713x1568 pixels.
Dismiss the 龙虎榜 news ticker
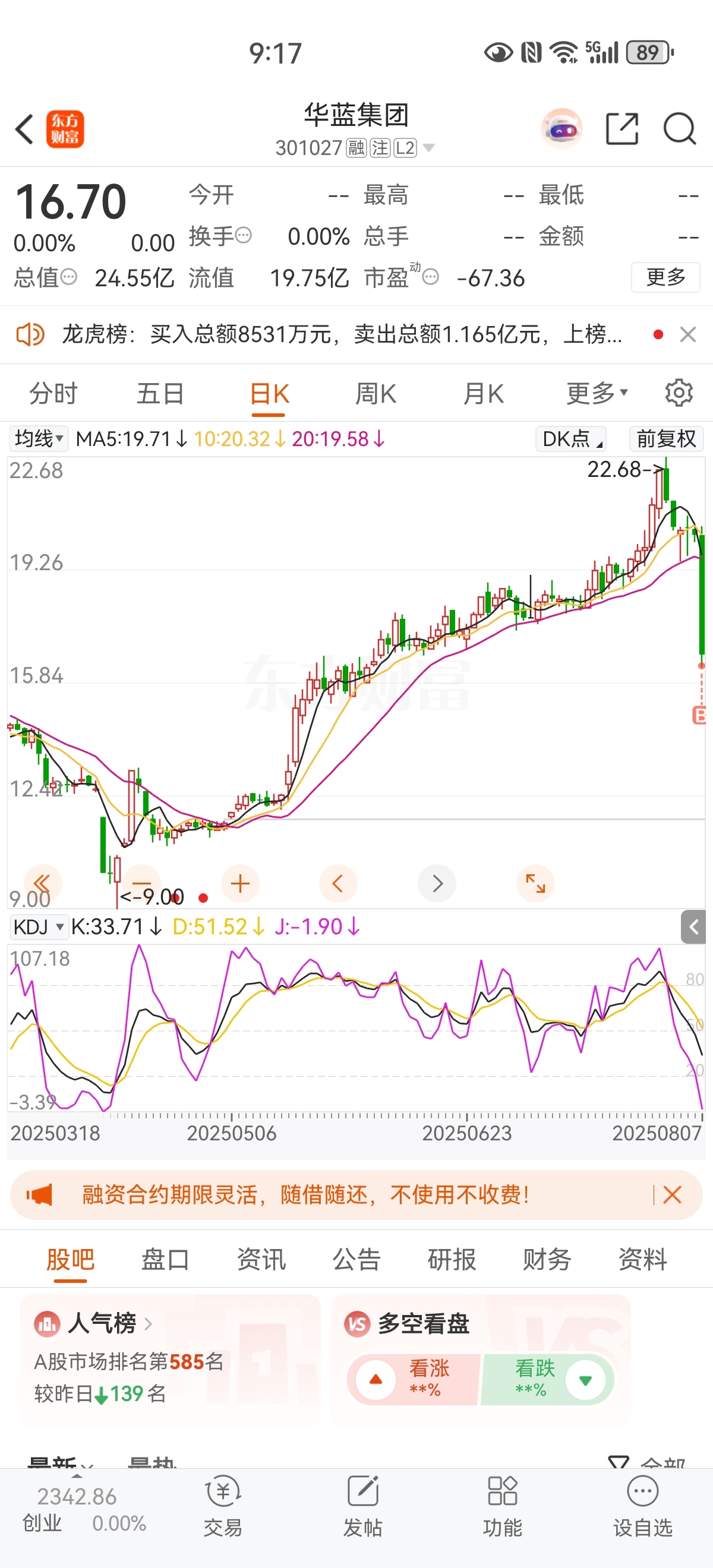[x=688, y=334]
